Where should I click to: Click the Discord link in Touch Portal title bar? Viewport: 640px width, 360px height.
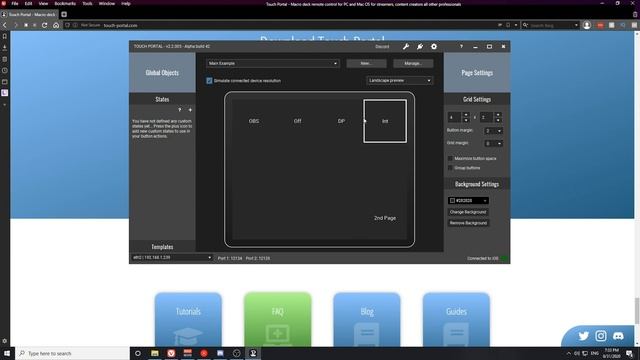382,47
